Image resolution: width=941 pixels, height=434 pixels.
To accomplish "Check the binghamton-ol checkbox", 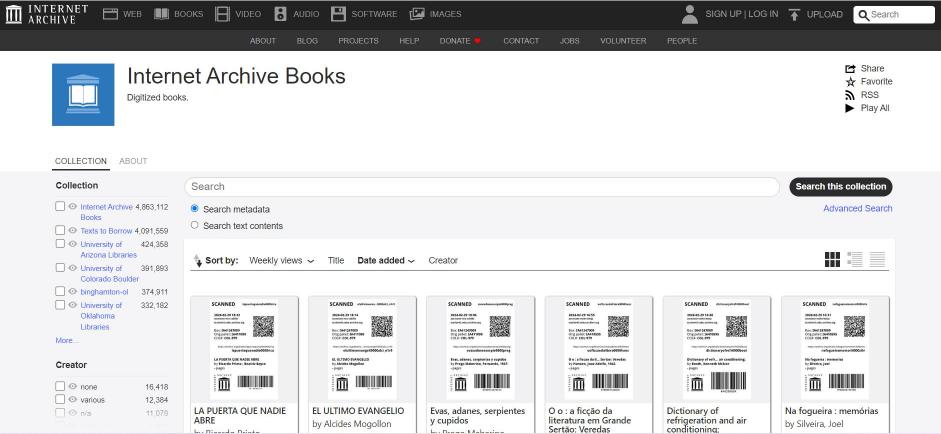I will click(x=60, y=292).
